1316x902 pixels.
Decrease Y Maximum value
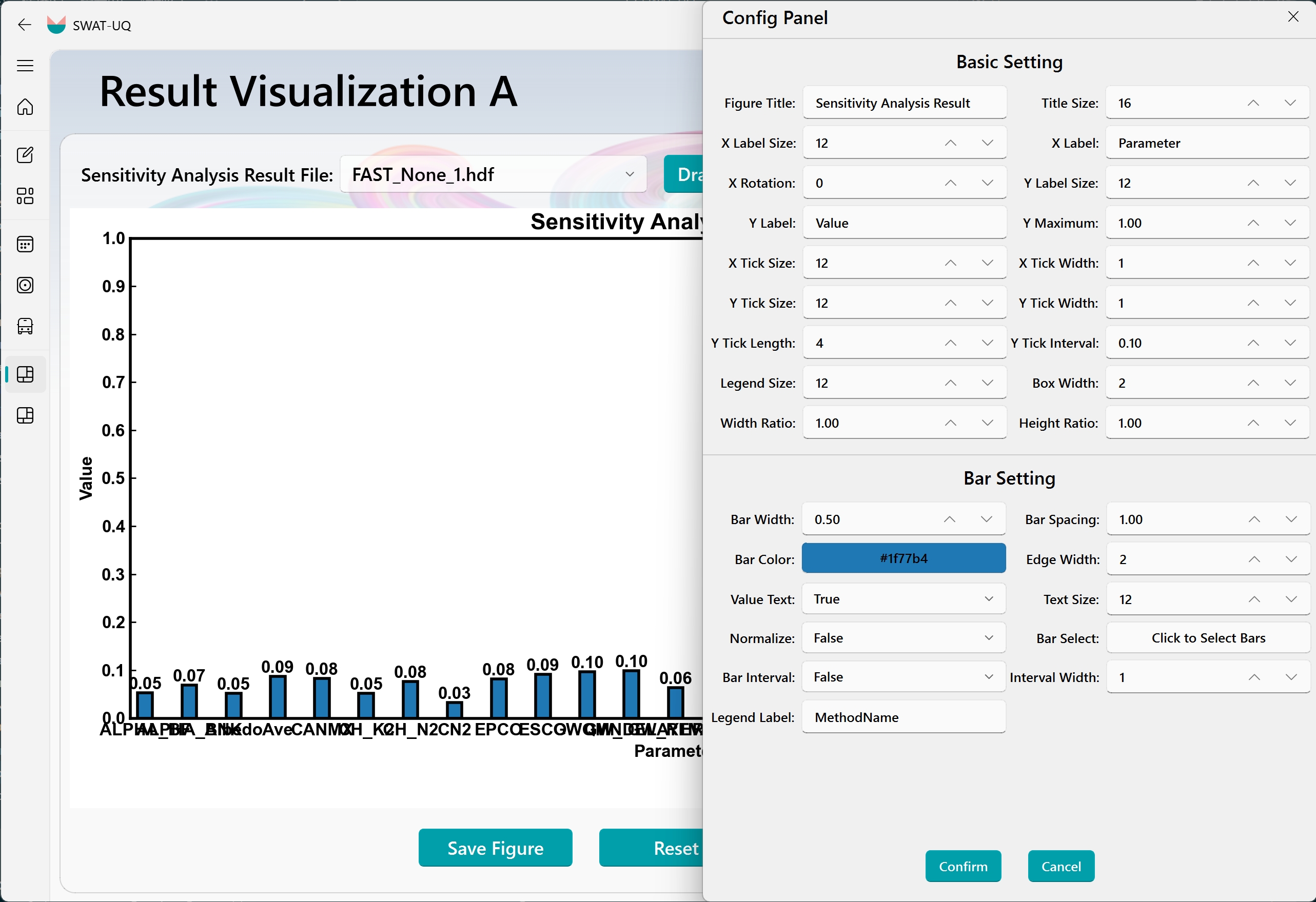(x=1290, y=223)
